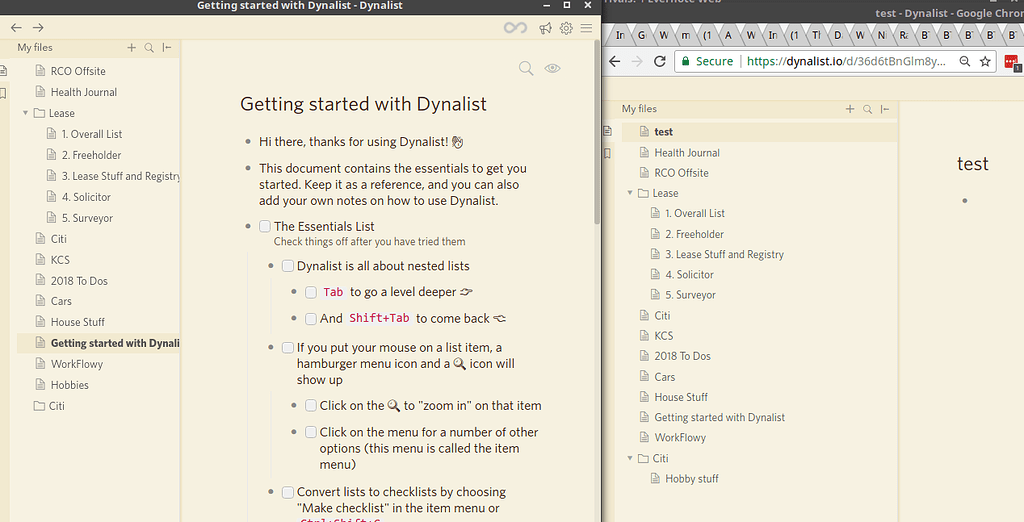Image resolution: width=1024 pixels, height=522 pixels.
Task: Collapse the Citi folder in Chrome window
Action: pyautogui.click(x=630, y=459)
